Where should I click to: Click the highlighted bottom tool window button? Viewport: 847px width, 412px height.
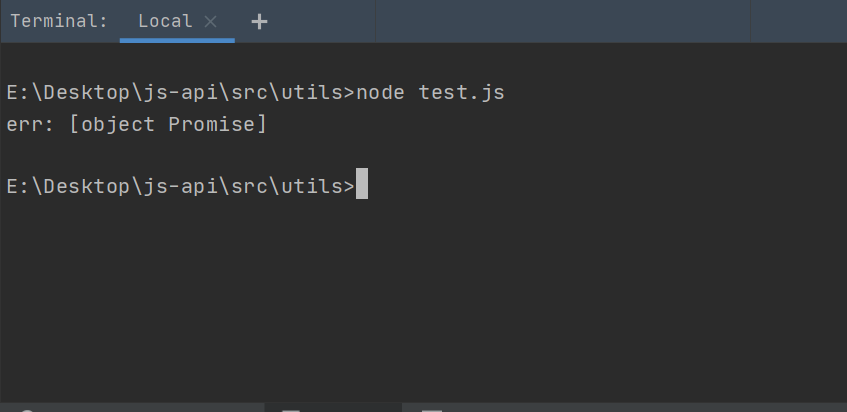pos(290,409)
